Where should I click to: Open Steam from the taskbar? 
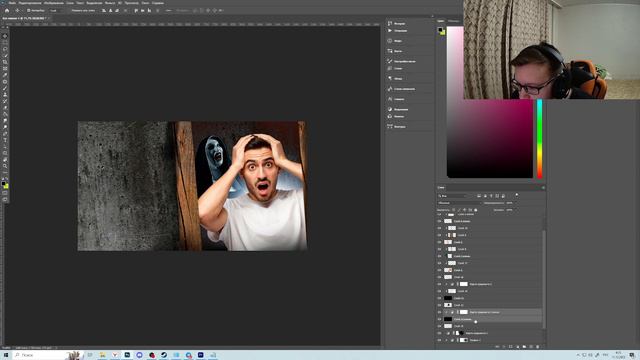(x=164, y=355)
